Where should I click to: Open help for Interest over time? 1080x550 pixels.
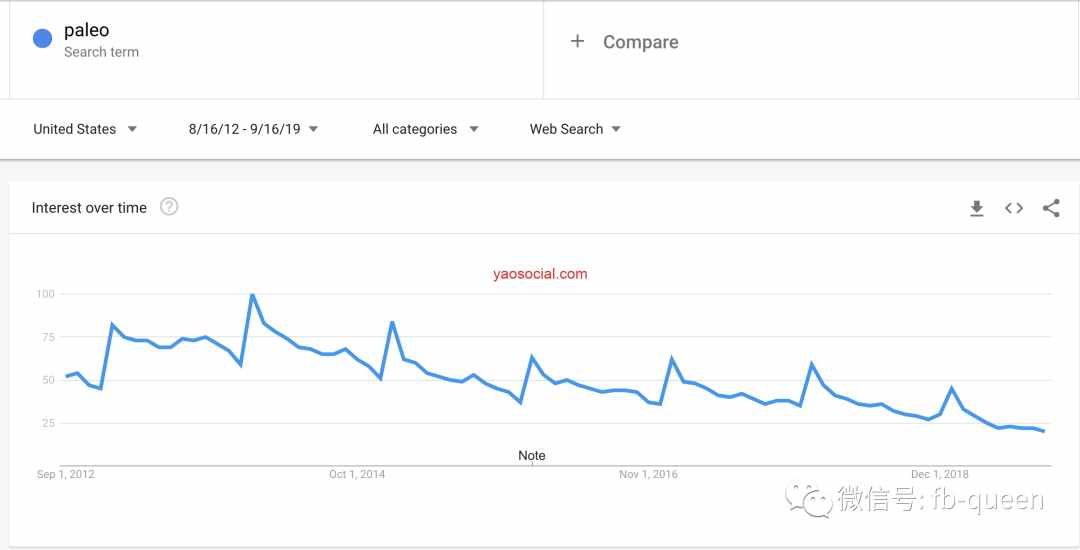(x=169, y=207)
